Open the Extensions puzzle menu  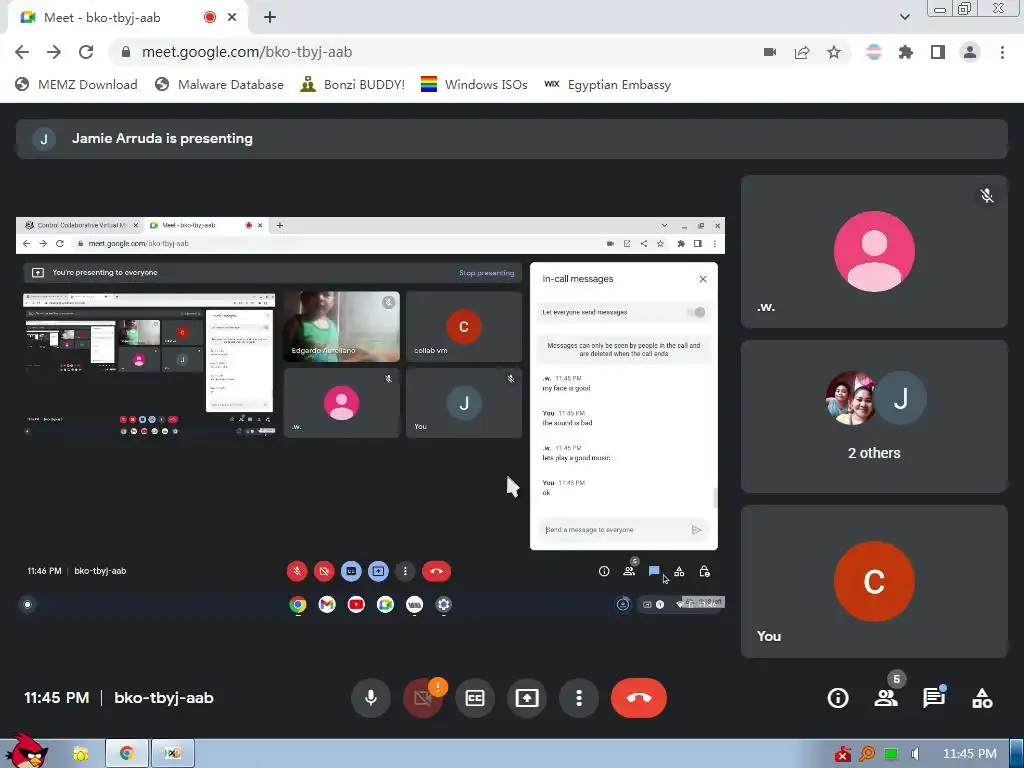click(x=906, y=52)
